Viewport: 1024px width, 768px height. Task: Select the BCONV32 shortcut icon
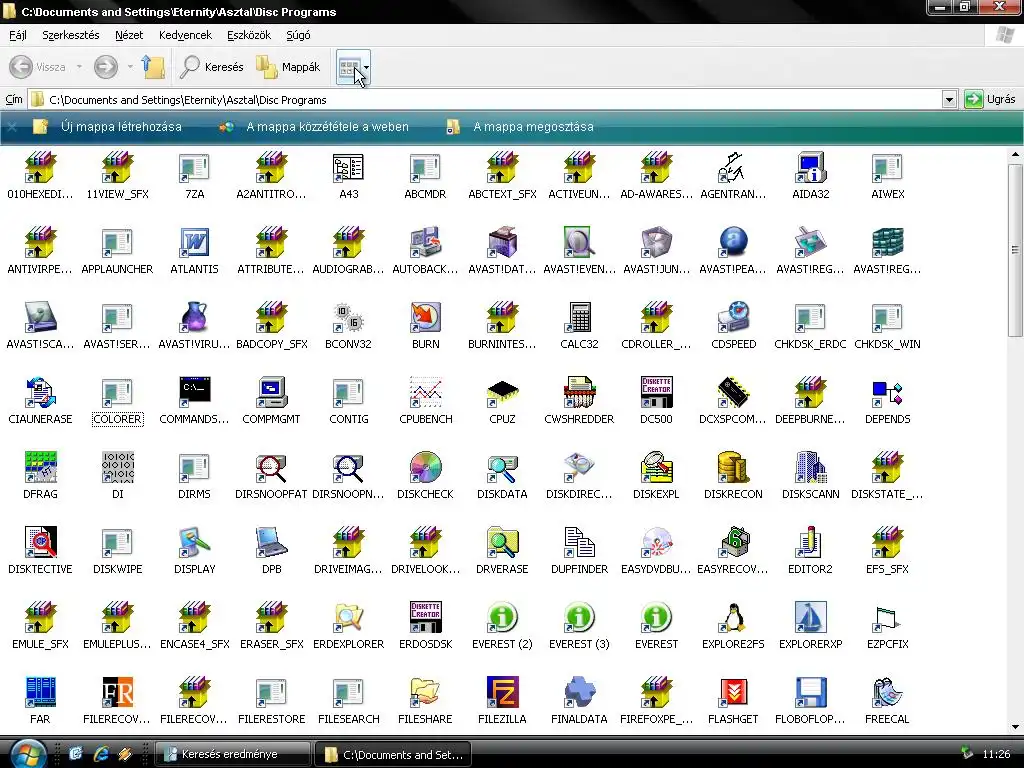click(348, 318)
